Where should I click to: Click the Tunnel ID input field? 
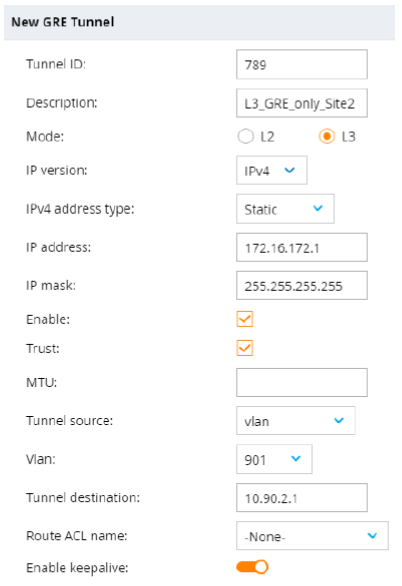point(302,64)
